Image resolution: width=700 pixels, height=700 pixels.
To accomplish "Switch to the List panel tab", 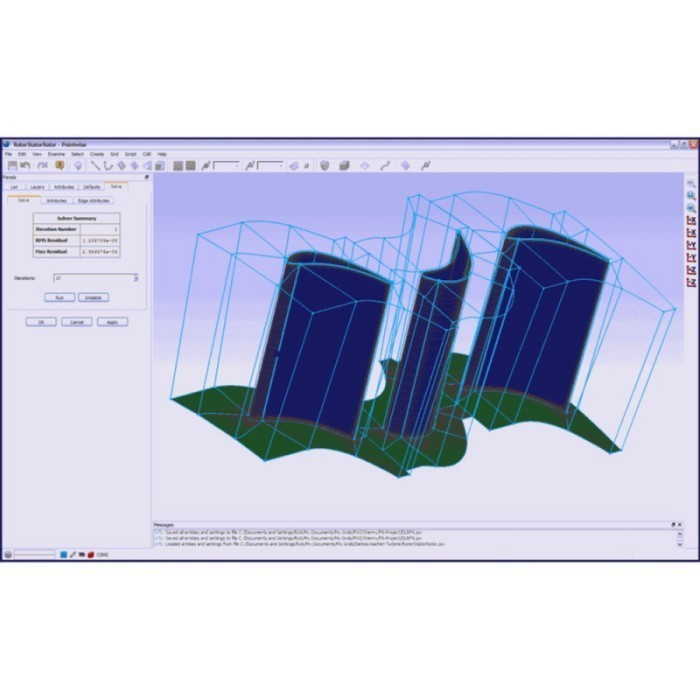I will (14, 187).
